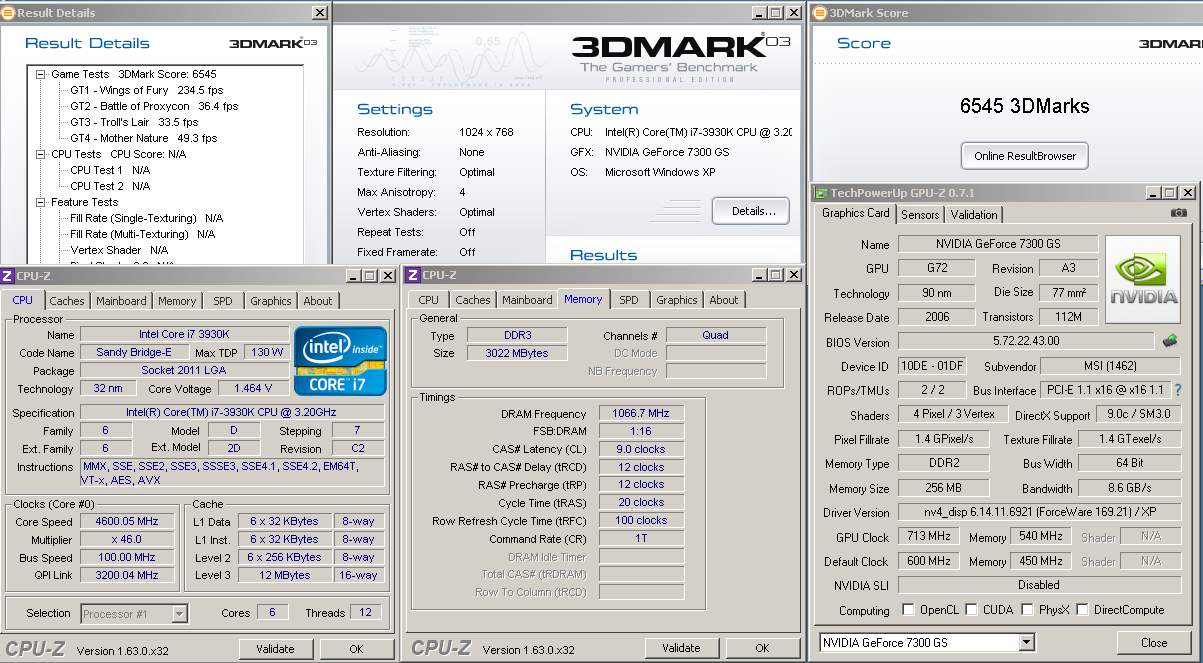Click the title icon of the CPU-Z window showing the CPU tab
1203x663 pixels.
coord(8,275)
